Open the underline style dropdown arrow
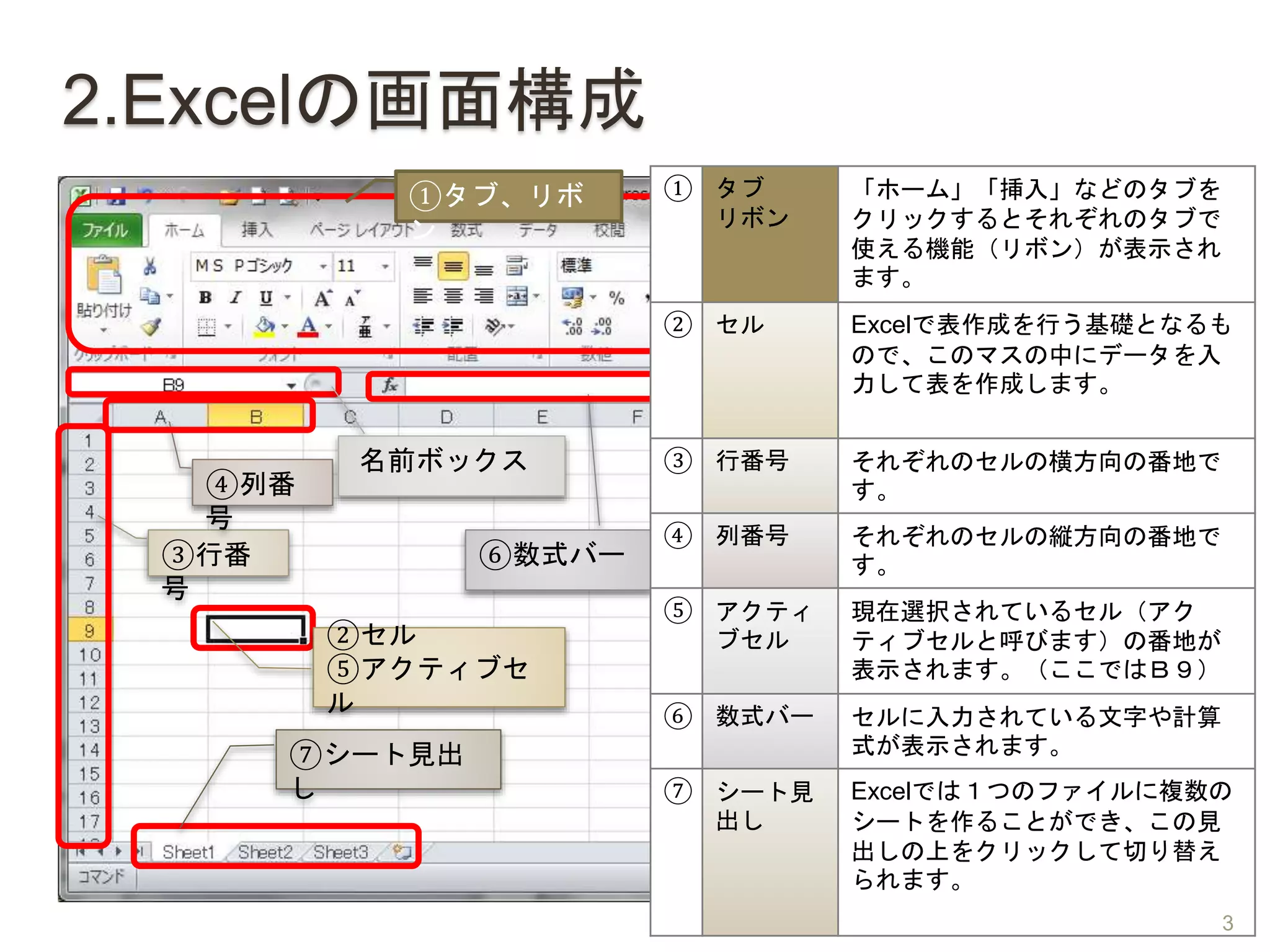The image size is (1270, 952). [x=287, y=298]
